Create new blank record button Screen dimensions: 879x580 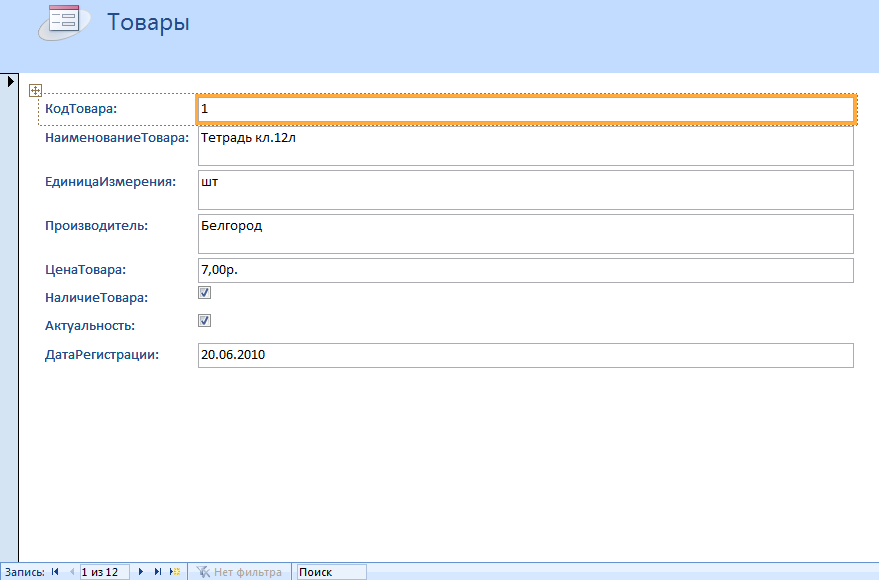[175, 572]
